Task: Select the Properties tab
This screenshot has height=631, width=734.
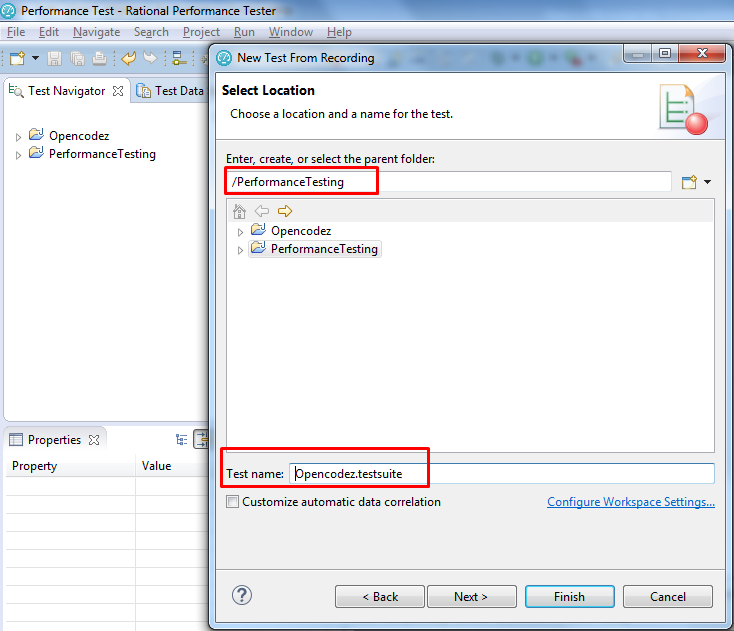Action: click(54, 440)
